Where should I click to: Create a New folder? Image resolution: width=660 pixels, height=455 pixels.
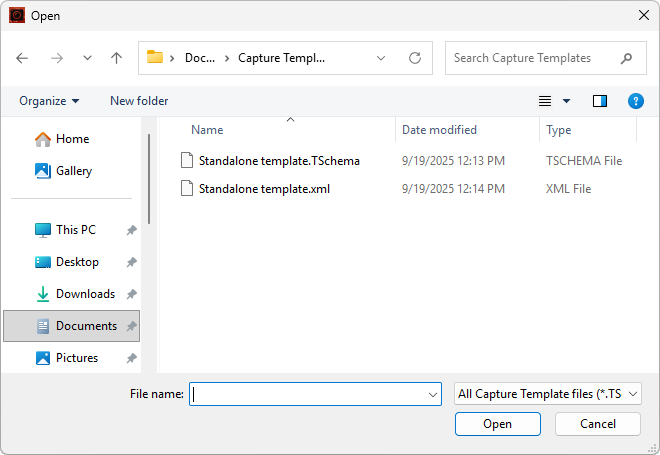tap(139, 101)
